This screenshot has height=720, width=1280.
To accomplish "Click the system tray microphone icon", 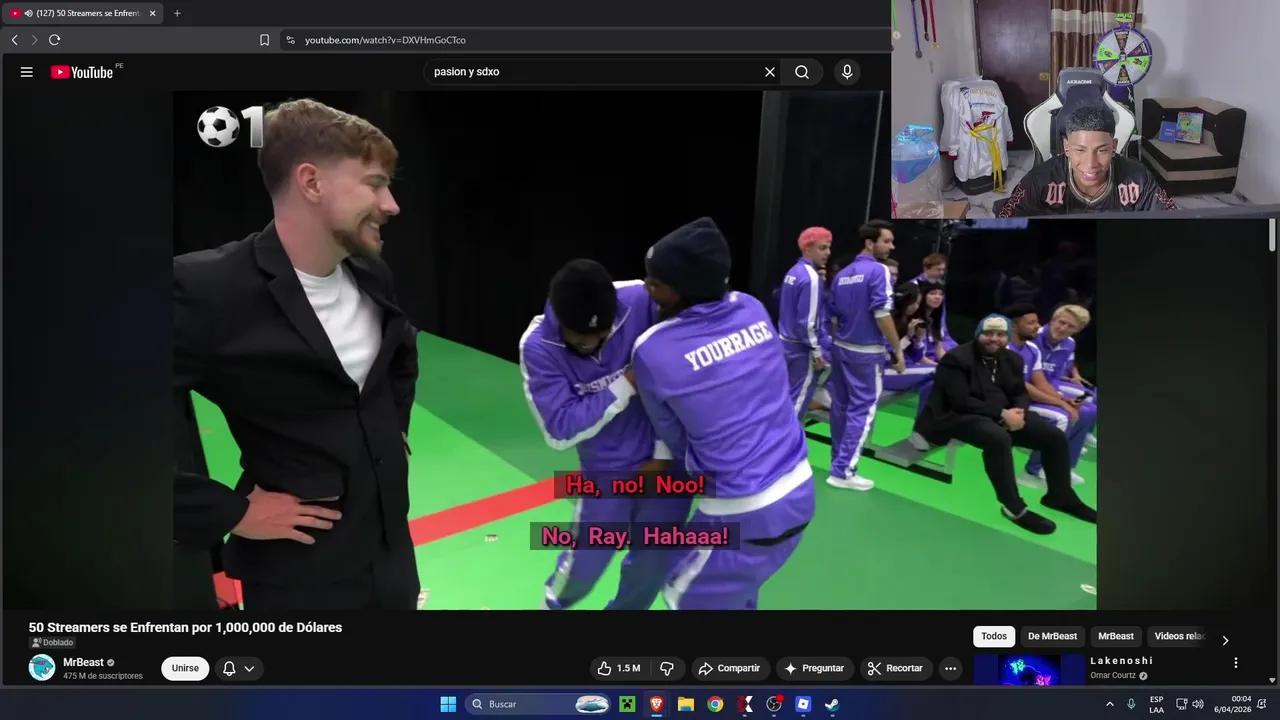I will pos(1131,704).
